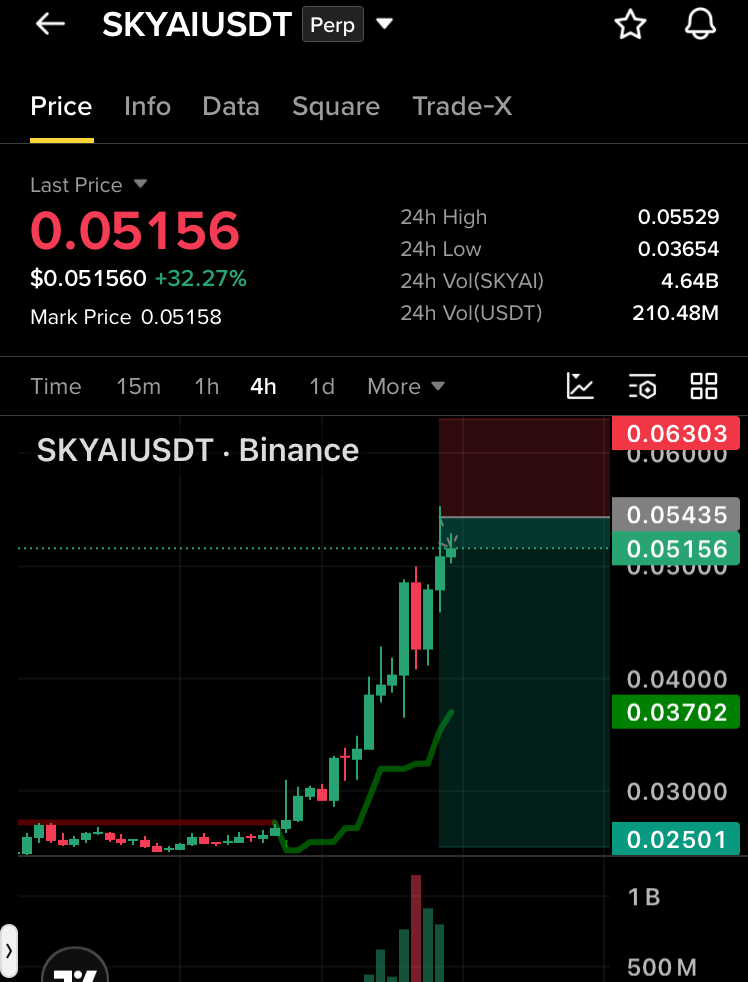Click the SKYAIUSDT · Binance chart title
This screenshot has width=748, height=982.
(198, 450)
